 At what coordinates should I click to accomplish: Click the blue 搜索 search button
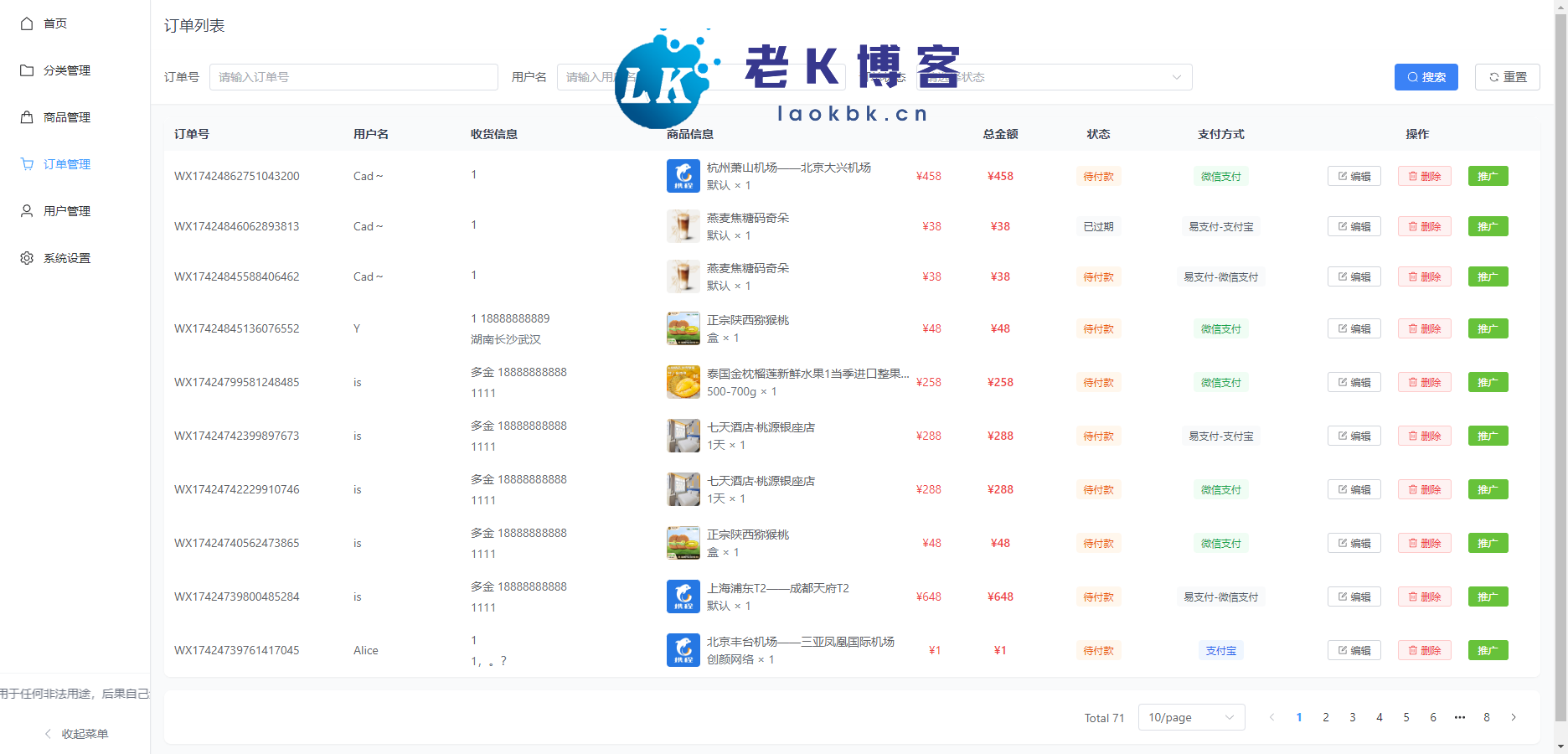[1426, 77]
